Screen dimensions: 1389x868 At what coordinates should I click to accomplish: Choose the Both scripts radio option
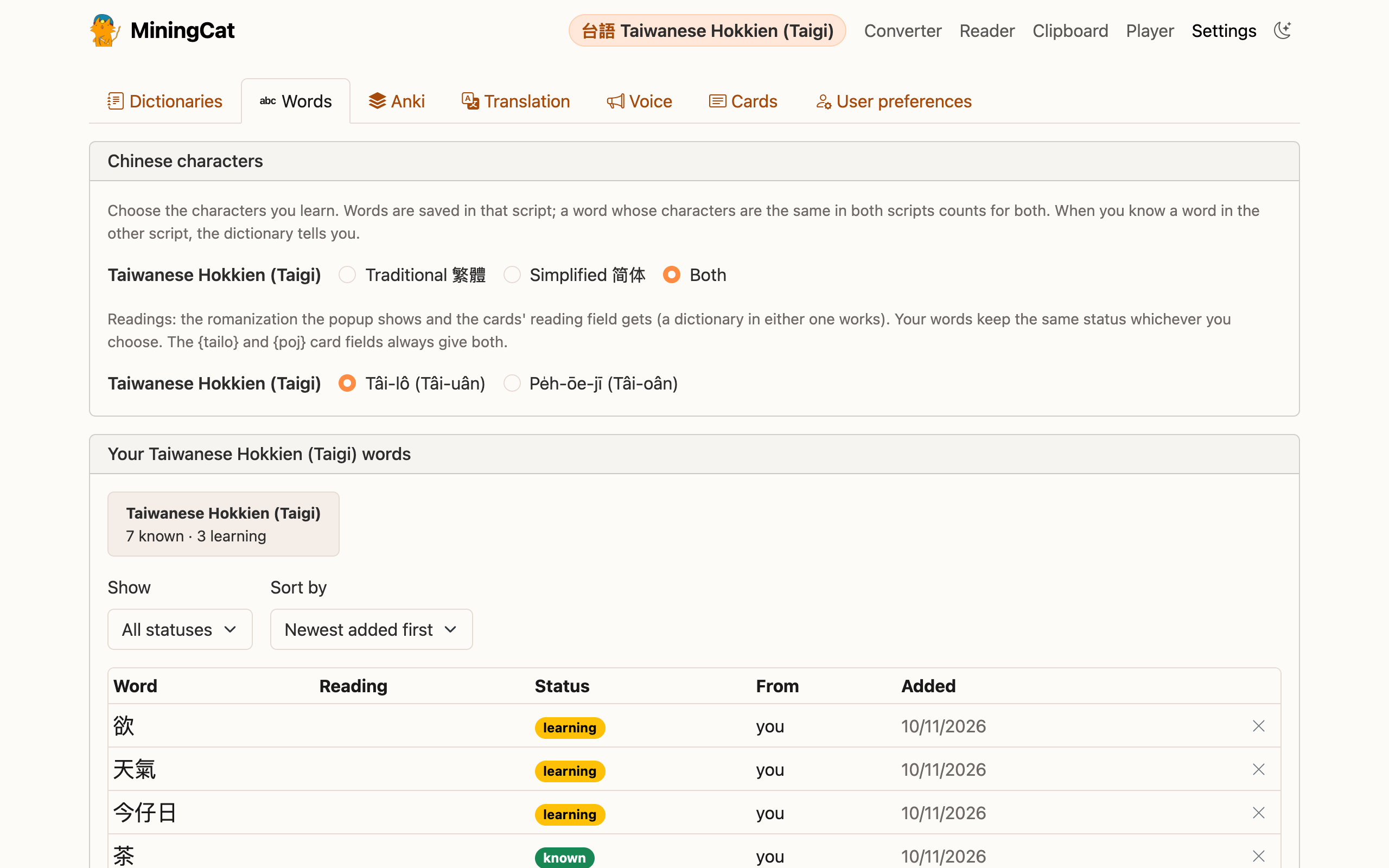[x=672, y=275]
